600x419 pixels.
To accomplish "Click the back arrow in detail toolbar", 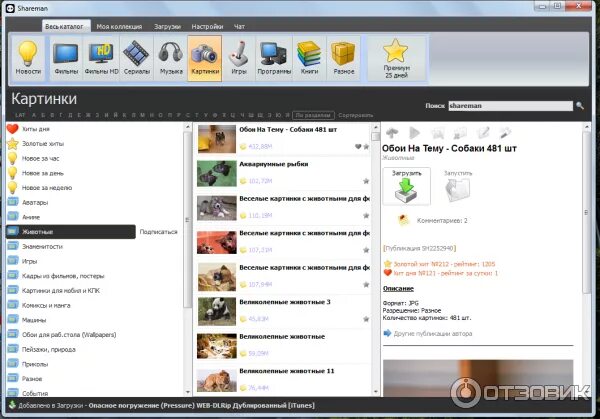I will [392, 133].
